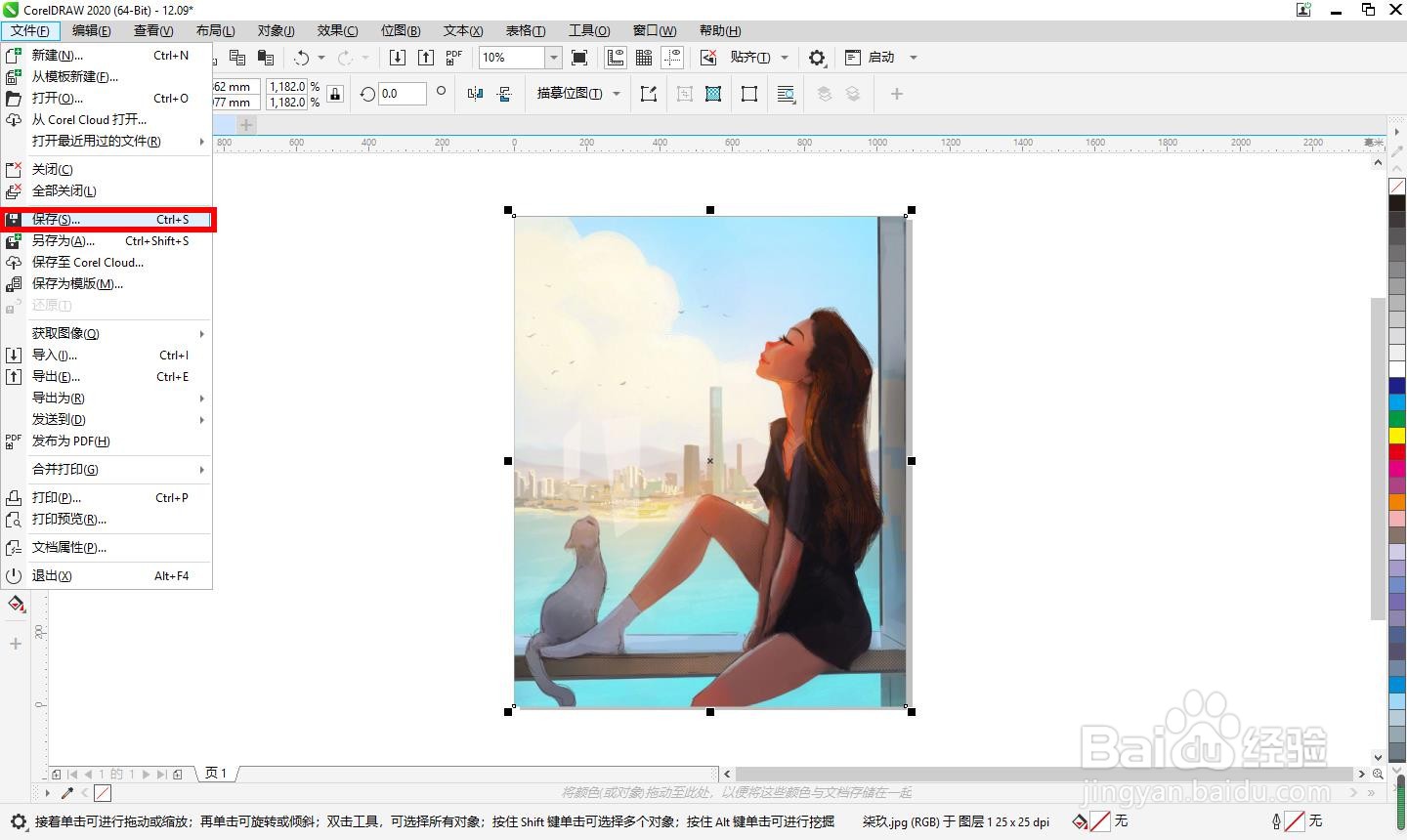Click the Copy icon in the toolbar

pyautogui.click(x=236, y=58)
